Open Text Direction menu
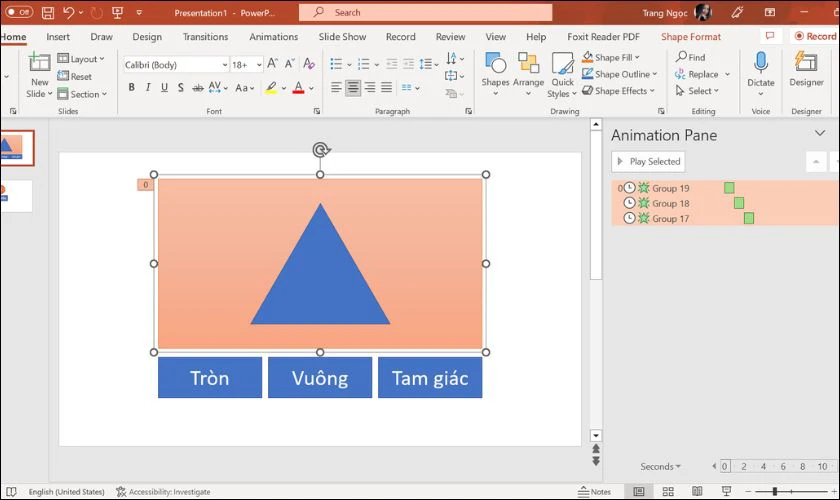 point(454,58)
